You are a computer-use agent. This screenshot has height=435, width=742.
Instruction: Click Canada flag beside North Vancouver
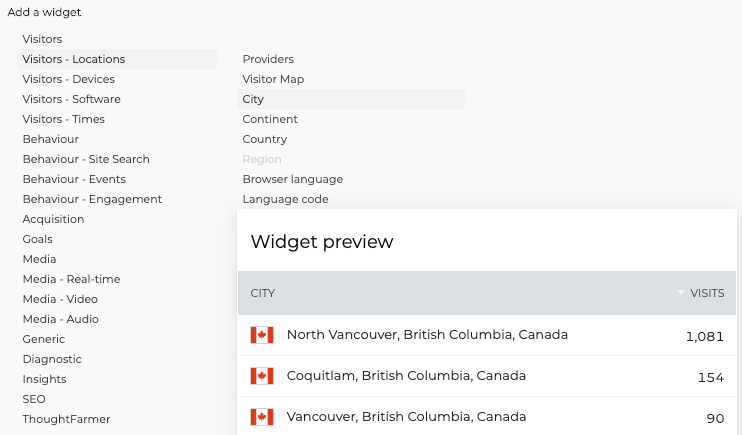[262, 335]
